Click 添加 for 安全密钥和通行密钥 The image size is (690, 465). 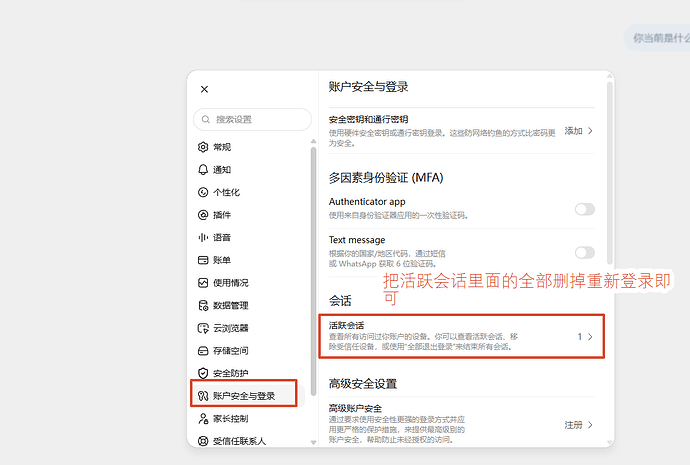(573, 131)
